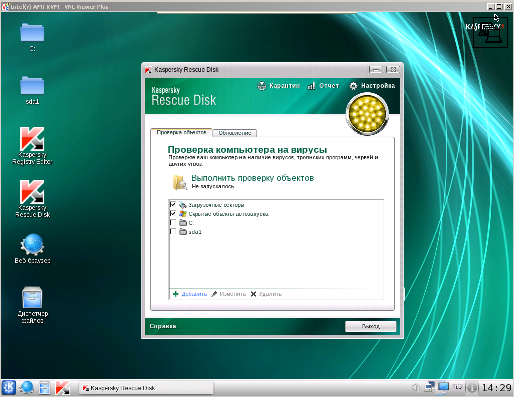Click the Удалить X delete icon
This screenshot has height=397, width=514.
tap(253, 294)
